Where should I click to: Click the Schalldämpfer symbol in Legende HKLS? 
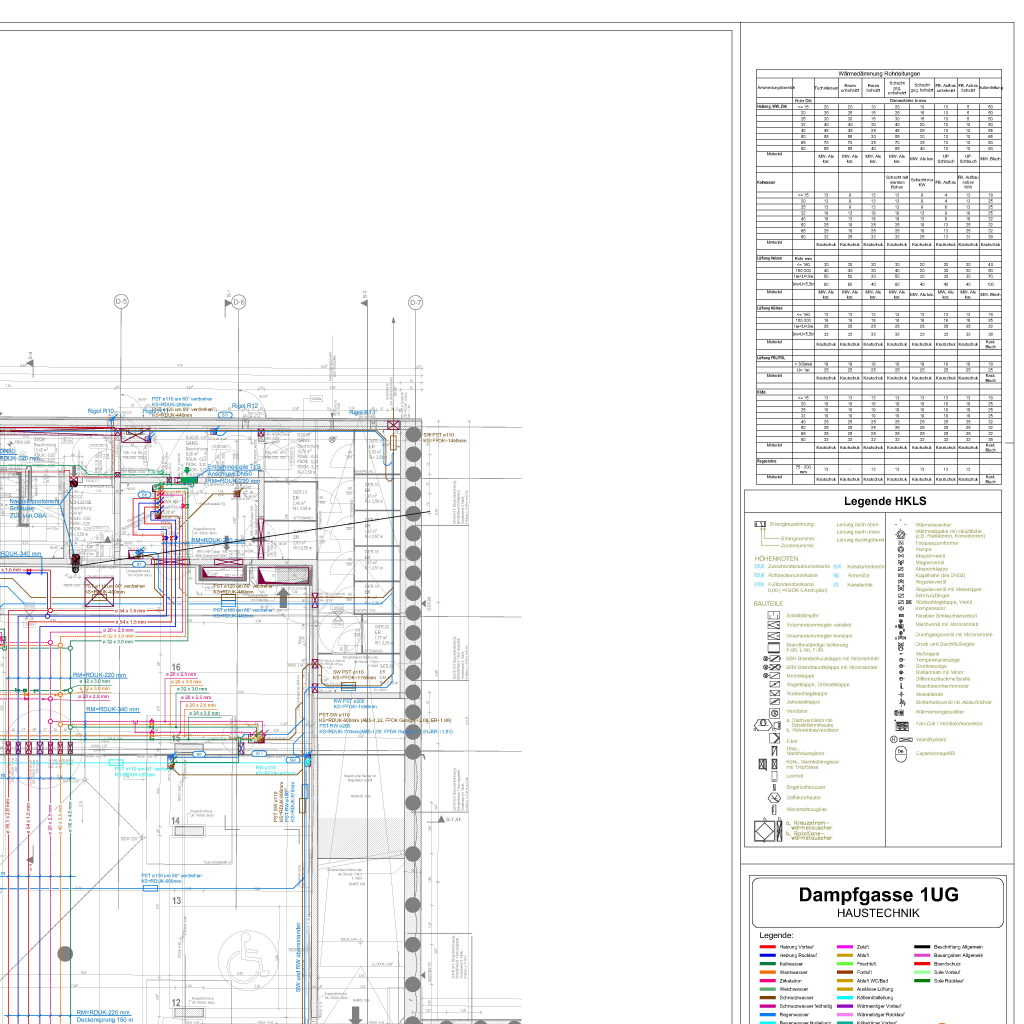click(774, 615)
